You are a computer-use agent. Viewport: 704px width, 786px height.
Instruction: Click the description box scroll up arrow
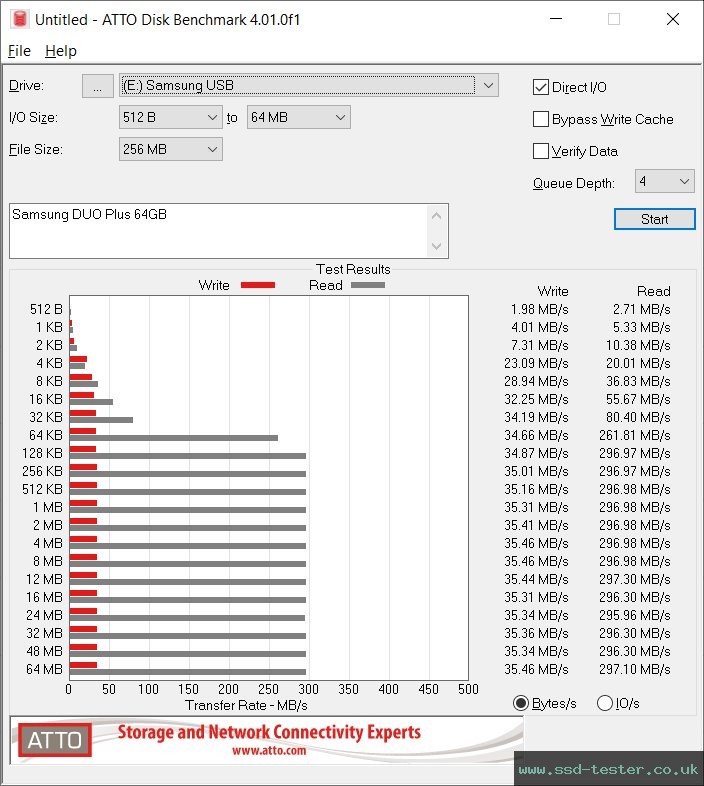coord(437,216)
